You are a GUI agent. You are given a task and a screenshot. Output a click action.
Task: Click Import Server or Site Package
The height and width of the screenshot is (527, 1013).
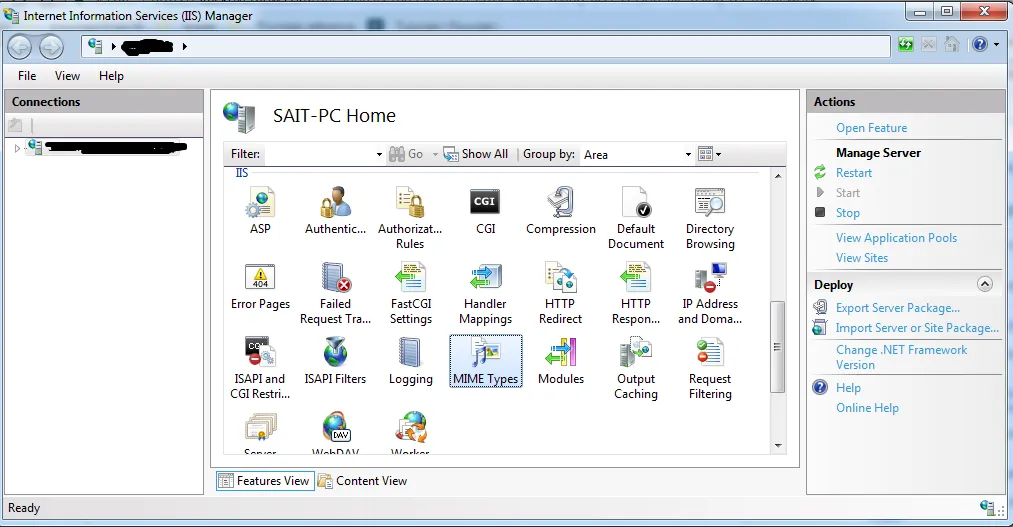pyautogui.click(x=917, y=328)
